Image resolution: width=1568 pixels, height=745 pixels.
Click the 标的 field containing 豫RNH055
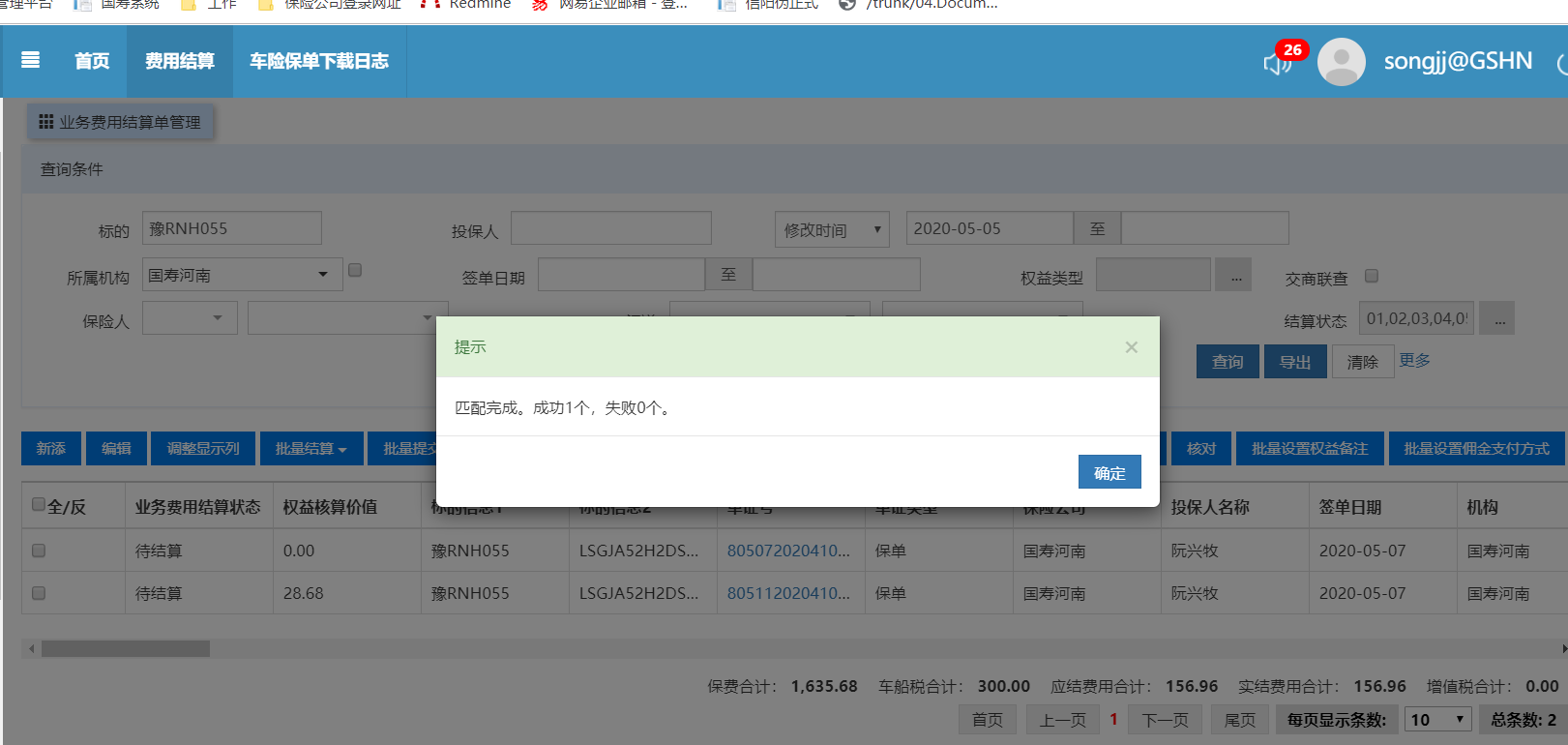(232, 228)
